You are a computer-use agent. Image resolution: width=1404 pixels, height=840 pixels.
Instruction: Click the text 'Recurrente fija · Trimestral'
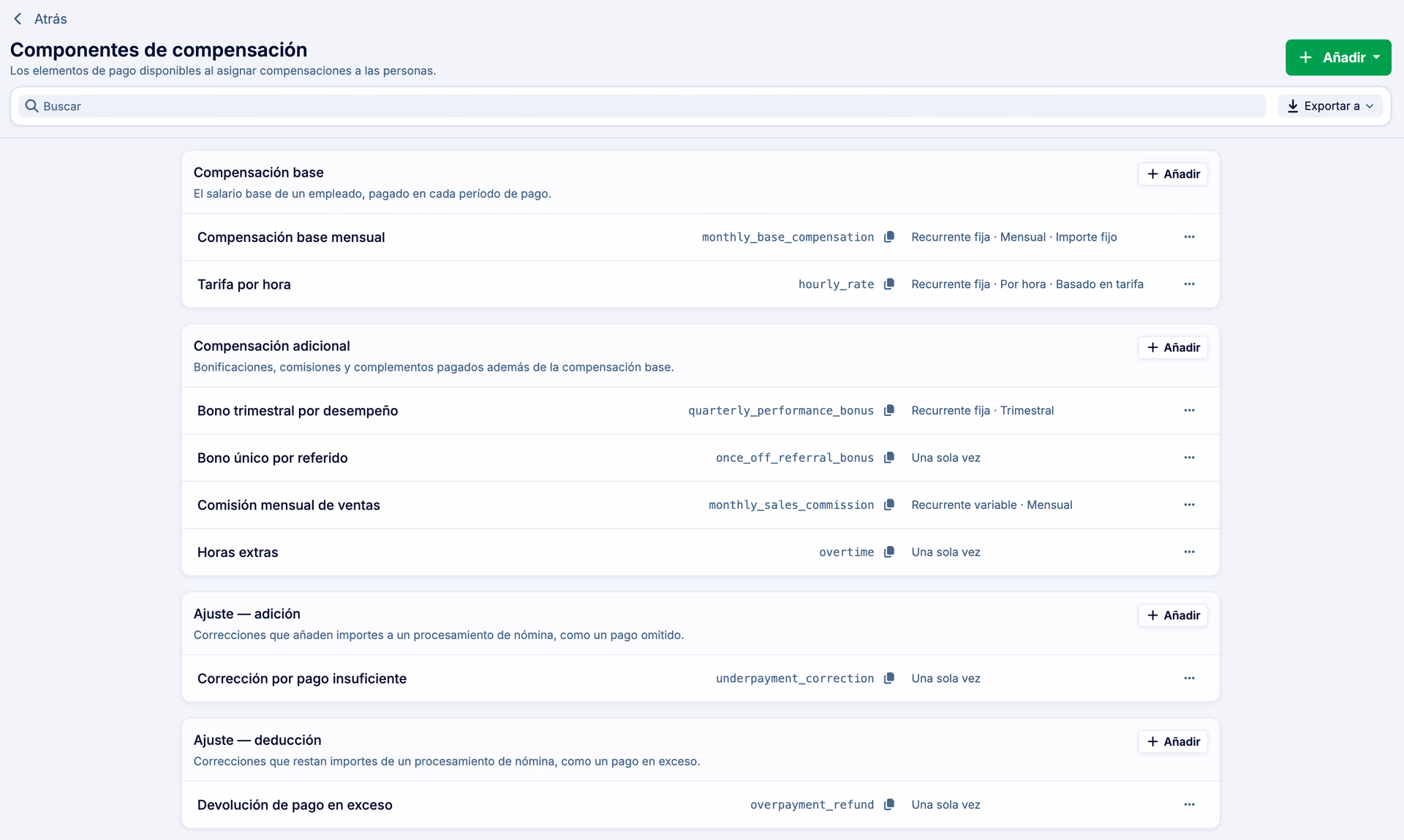pyautogui.click(x=983, y=411)
